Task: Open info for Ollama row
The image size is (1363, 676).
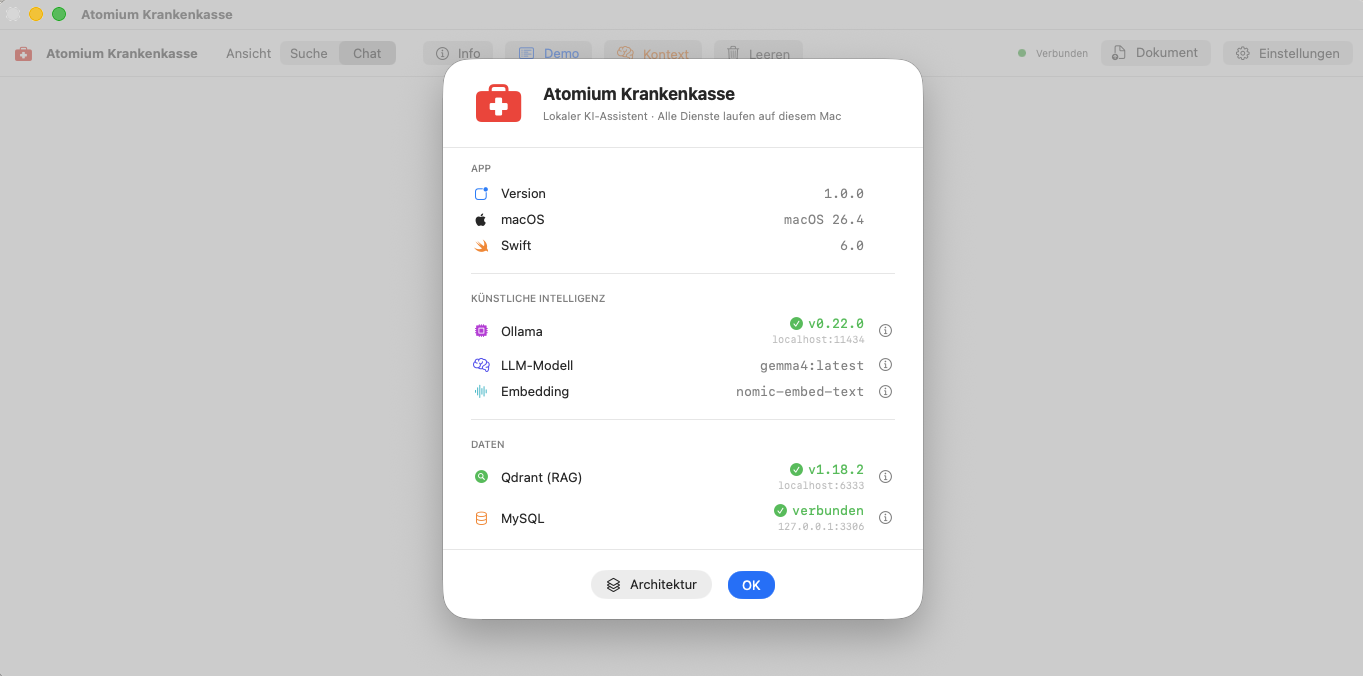Action: tap(885, 331)
